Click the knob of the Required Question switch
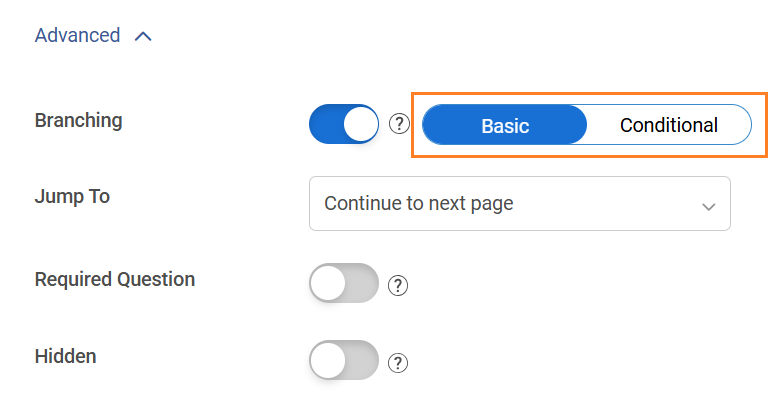 pyautogui.click(x=328, y=284)
